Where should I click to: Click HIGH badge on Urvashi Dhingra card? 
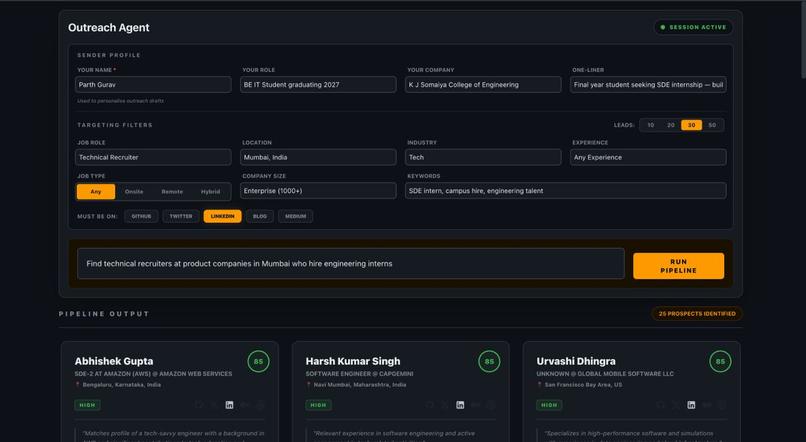coord(549,405)
